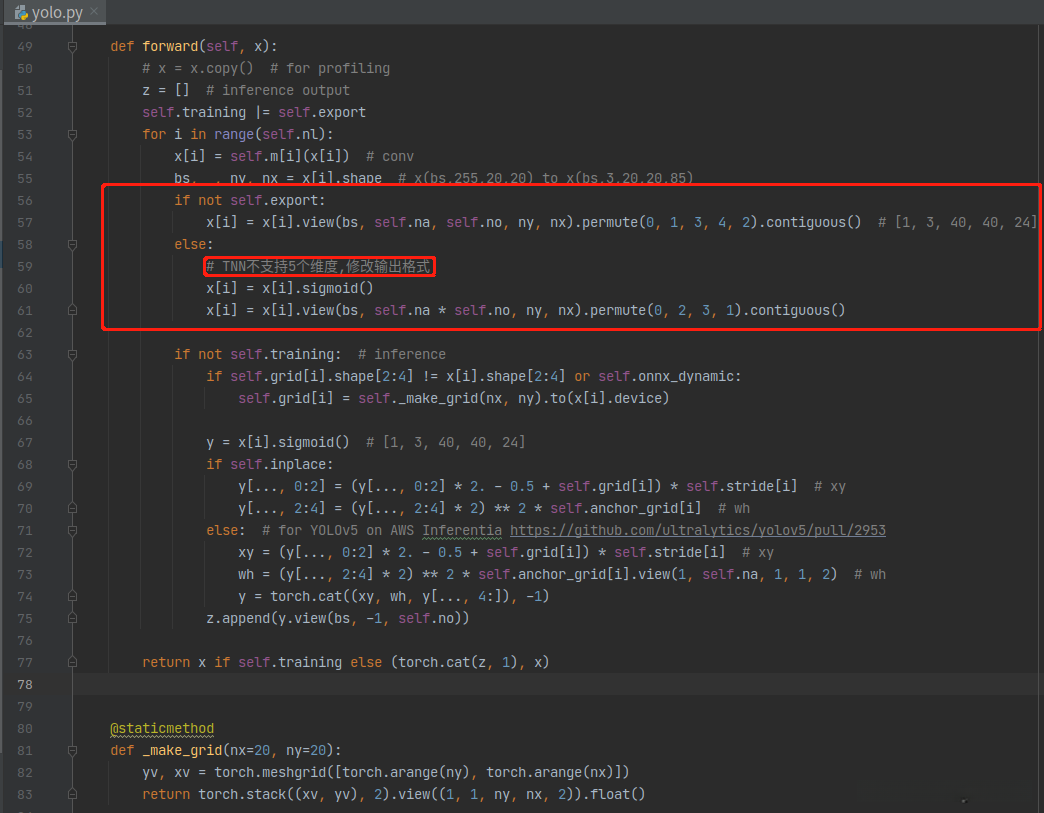This screenshot has width=1044, height=813.
Task: Select the yolo.py editor tab
Action: [x=55, y=12]
